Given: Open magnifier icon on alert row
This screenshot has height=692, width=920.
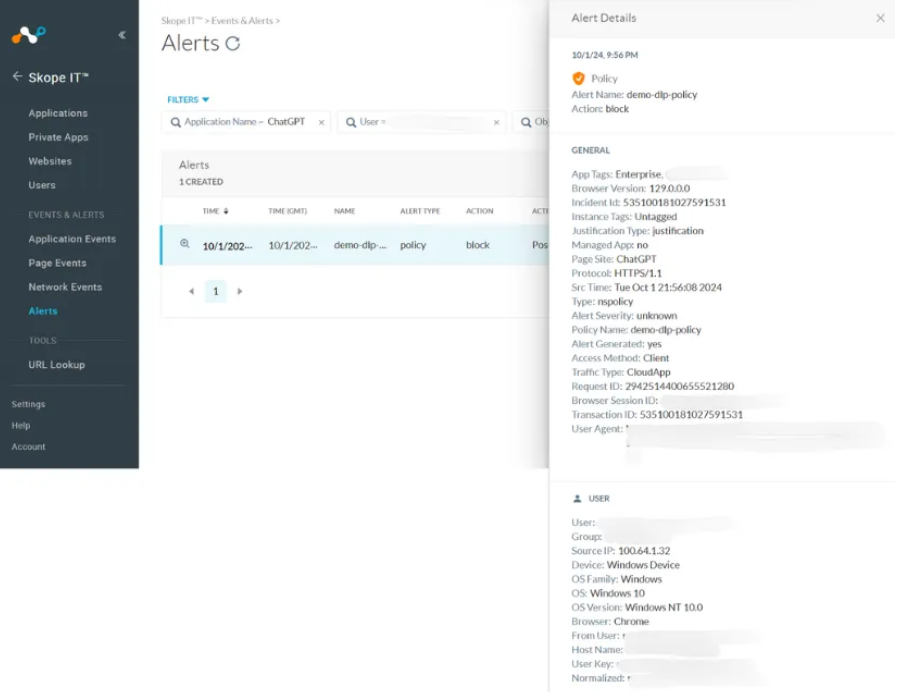Looking at the screenshot, I should pos(184,244).
